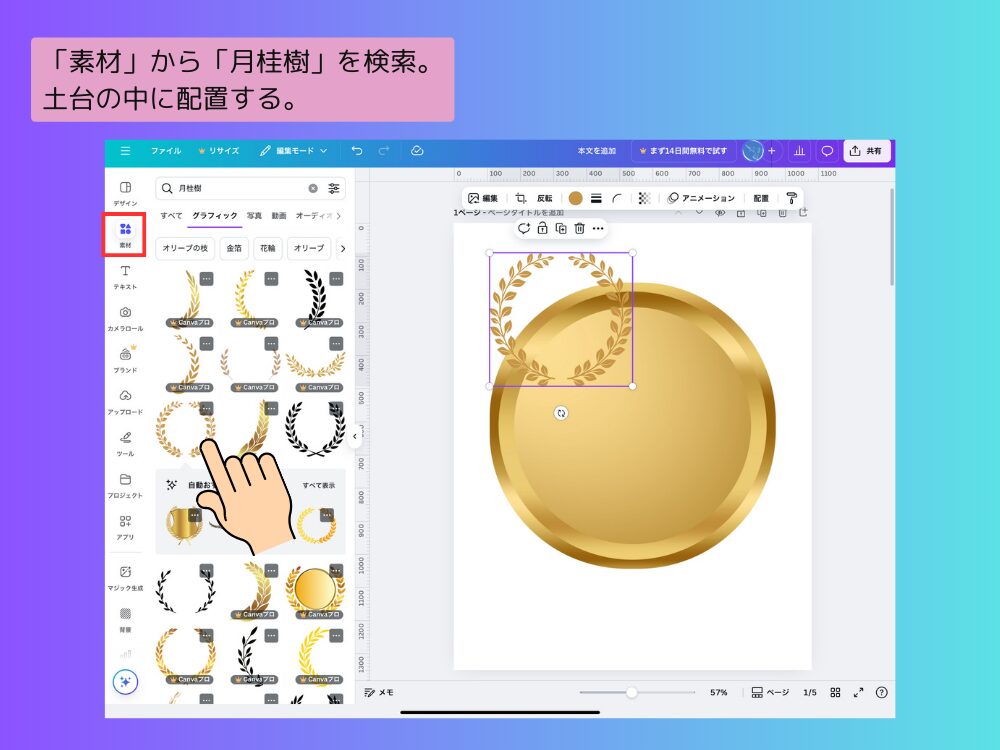The image size is (1000, 750).
Task: Open more options with the ellipsis above wreath
Action: click(597, 229)
